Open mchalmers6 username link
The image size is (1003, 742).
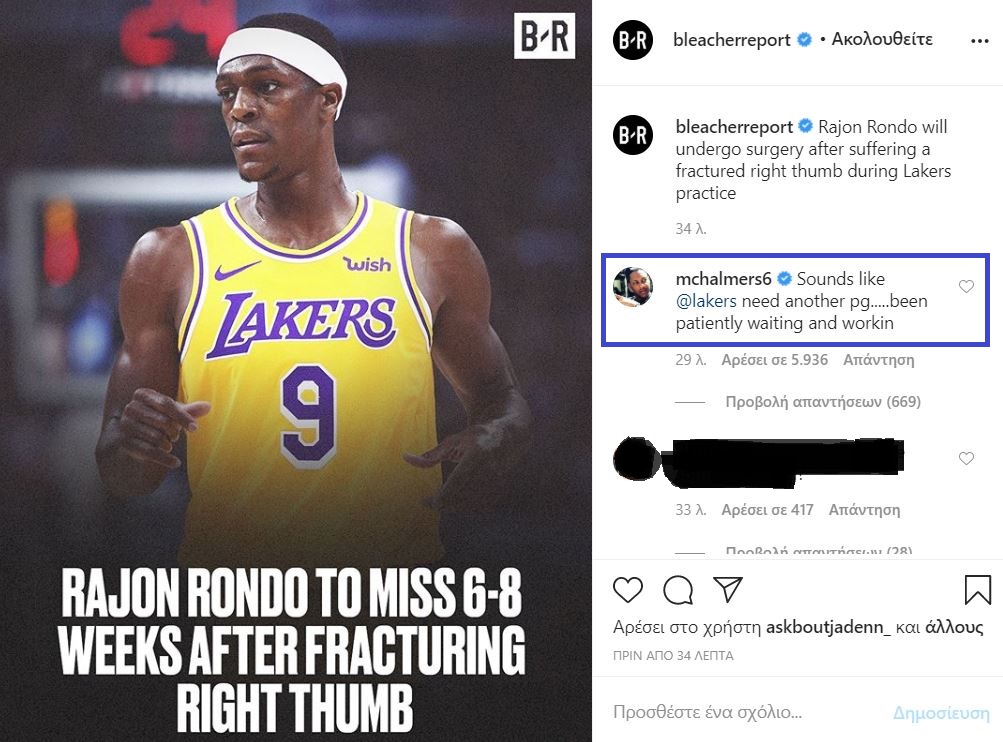pyautogui.click(x=722, y=279)
